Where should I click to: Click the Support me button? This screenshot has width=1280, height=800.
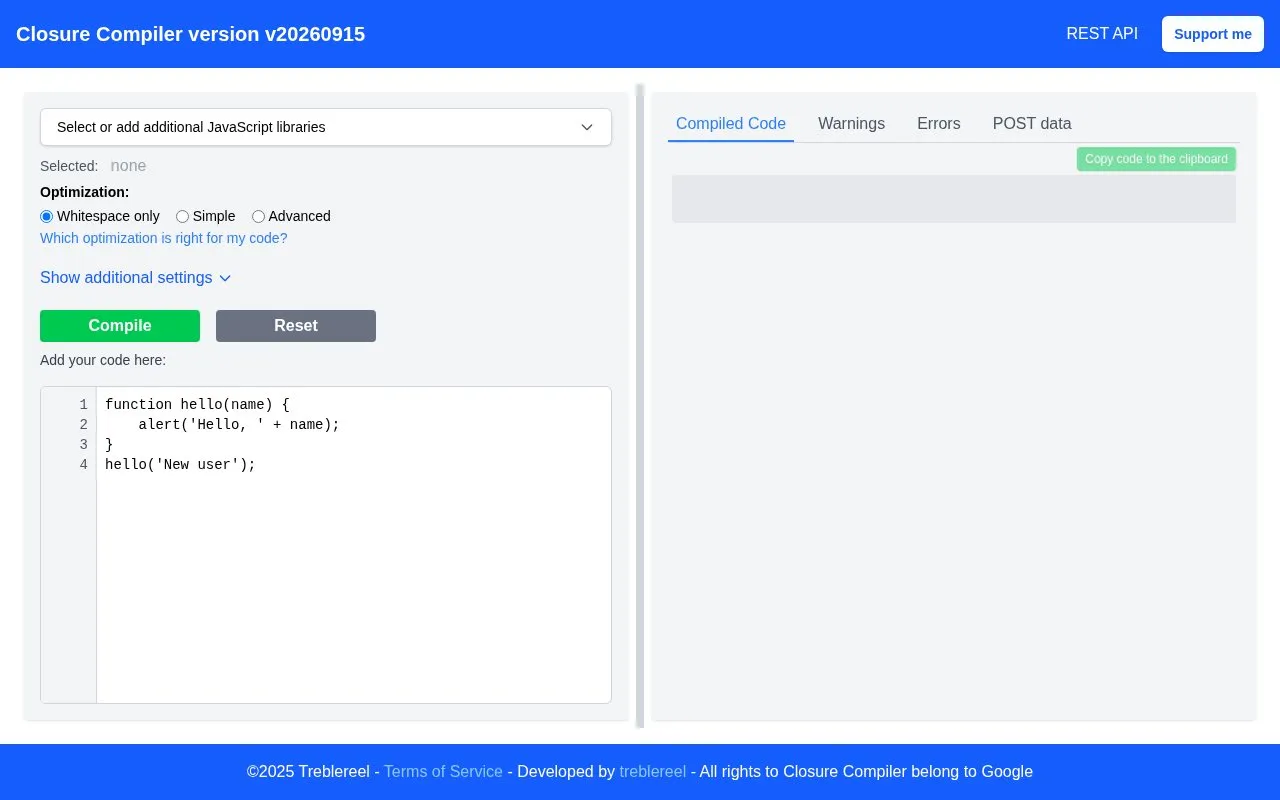pyautogui.click(x=1213, y=34)
